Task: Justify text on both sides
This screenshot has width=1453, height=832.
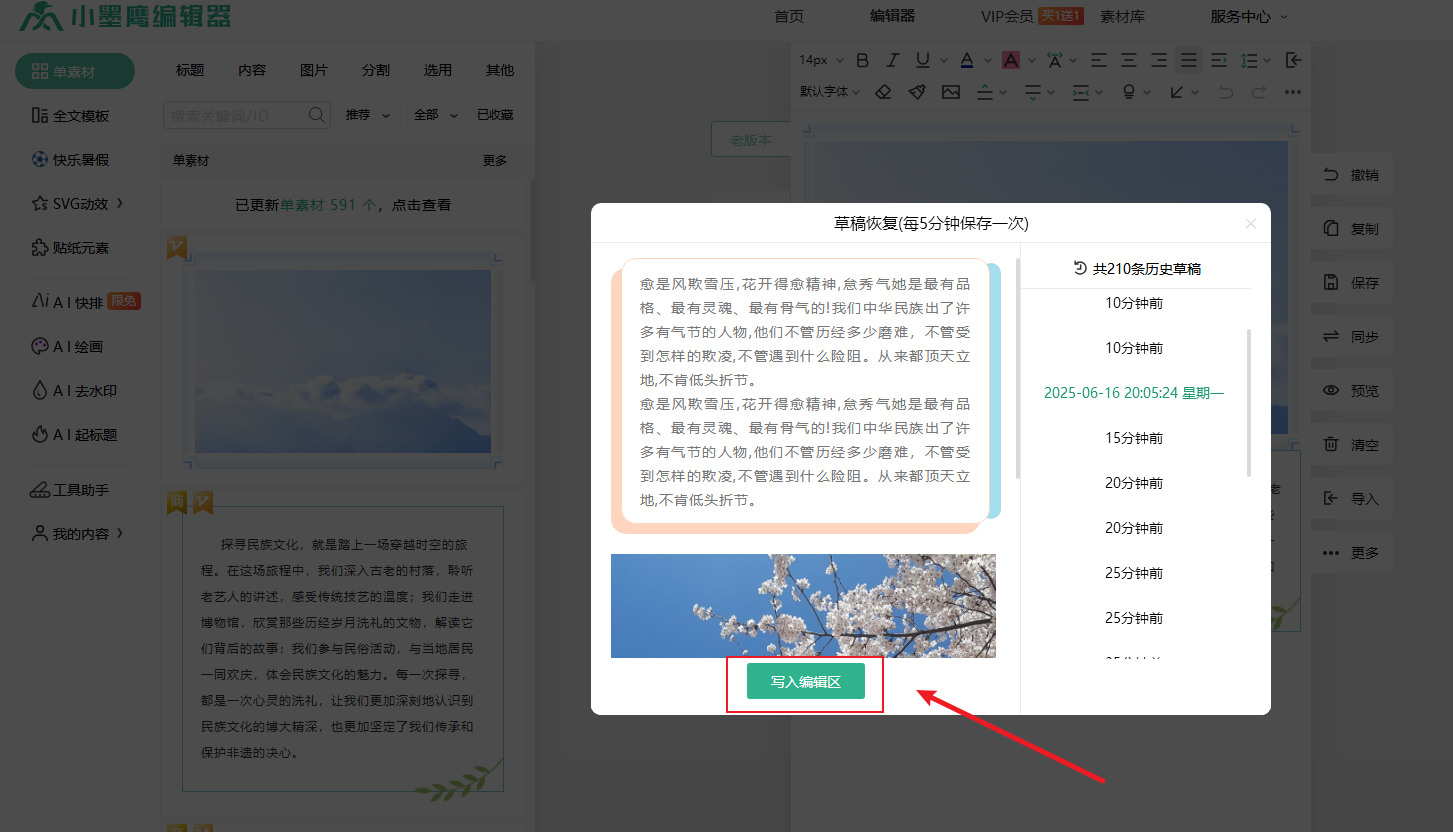Action: click(x=1188, y=60)
